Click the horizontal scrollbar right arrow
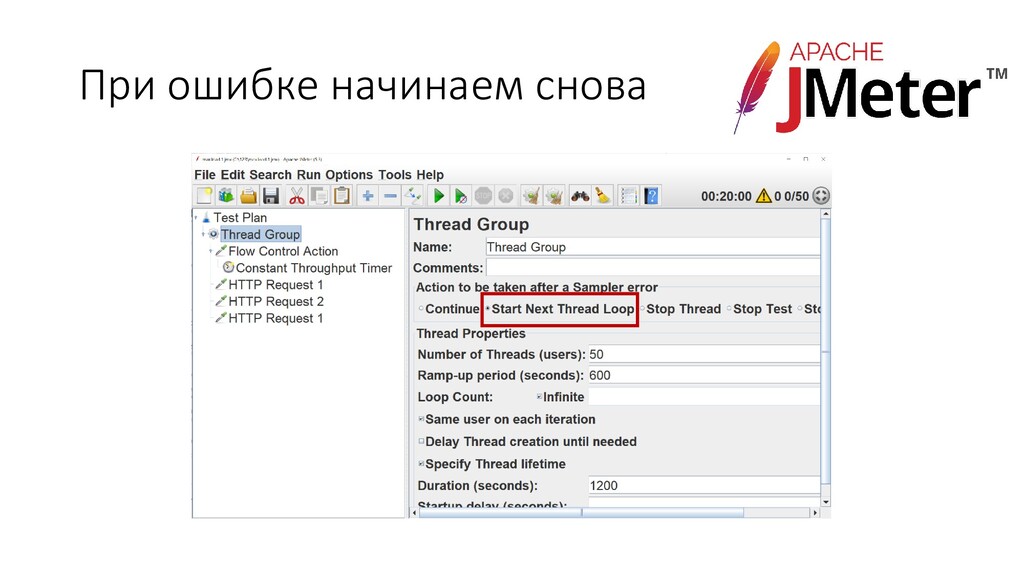The height and width of the screenshot is (576, 1024). click(815, 513)
